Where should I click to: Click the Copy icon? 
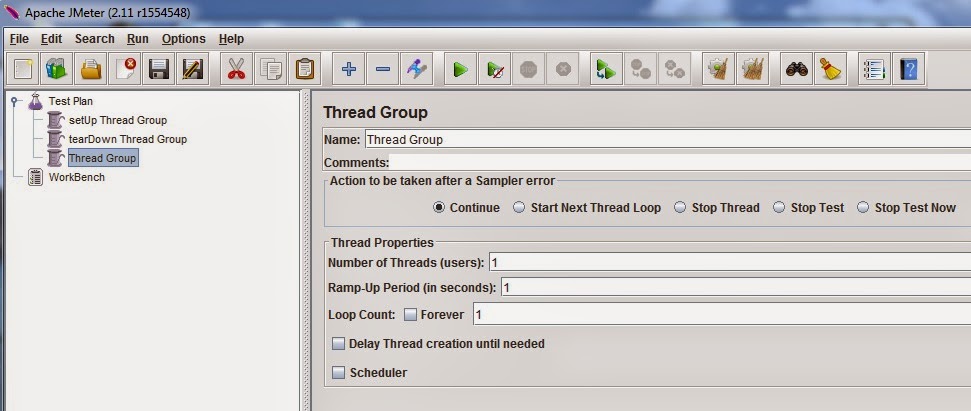271,69
